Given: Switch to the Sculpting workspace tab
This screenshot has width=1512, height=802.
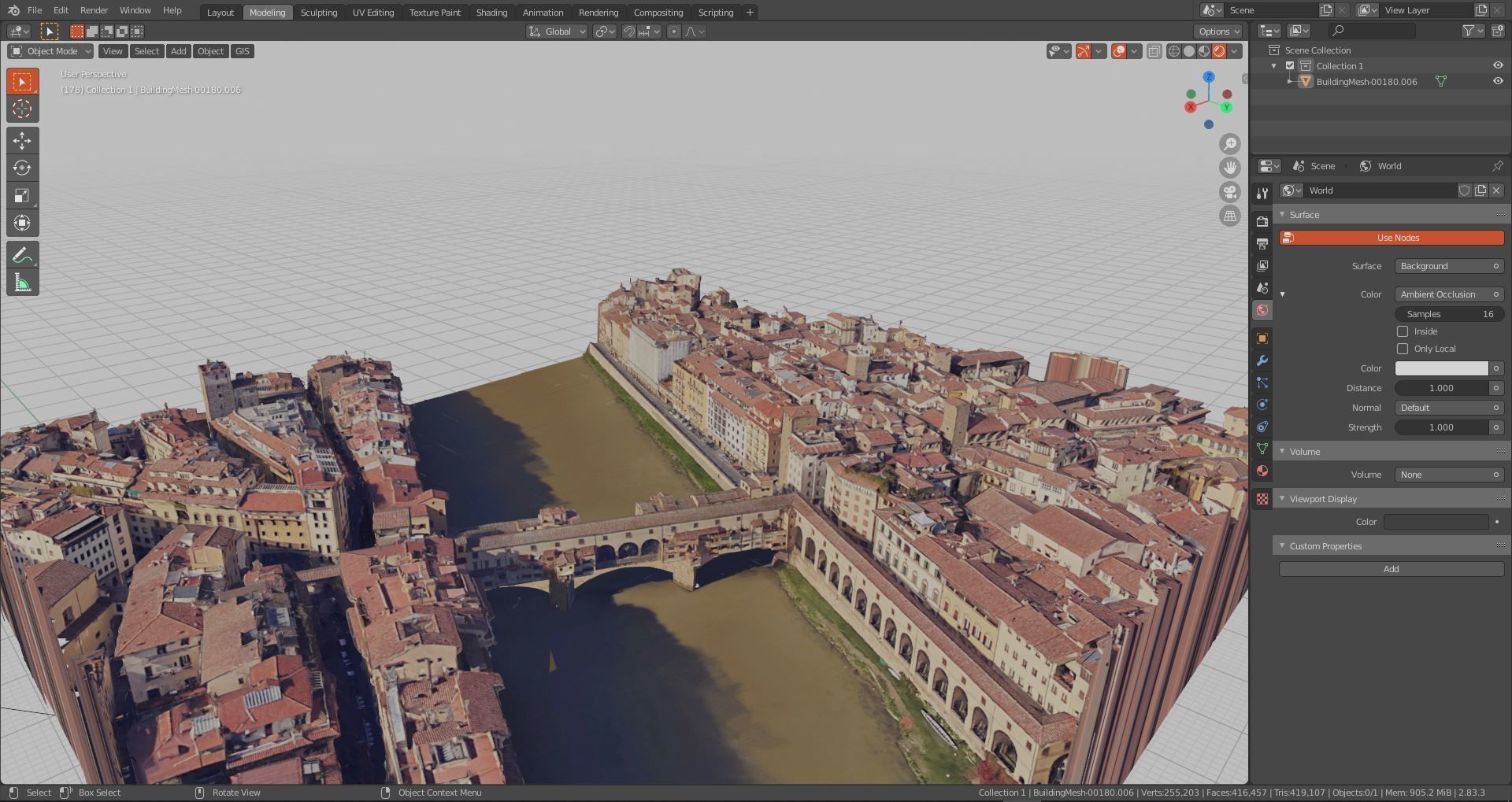Looking at the screenshot, I should coord(319,12).
